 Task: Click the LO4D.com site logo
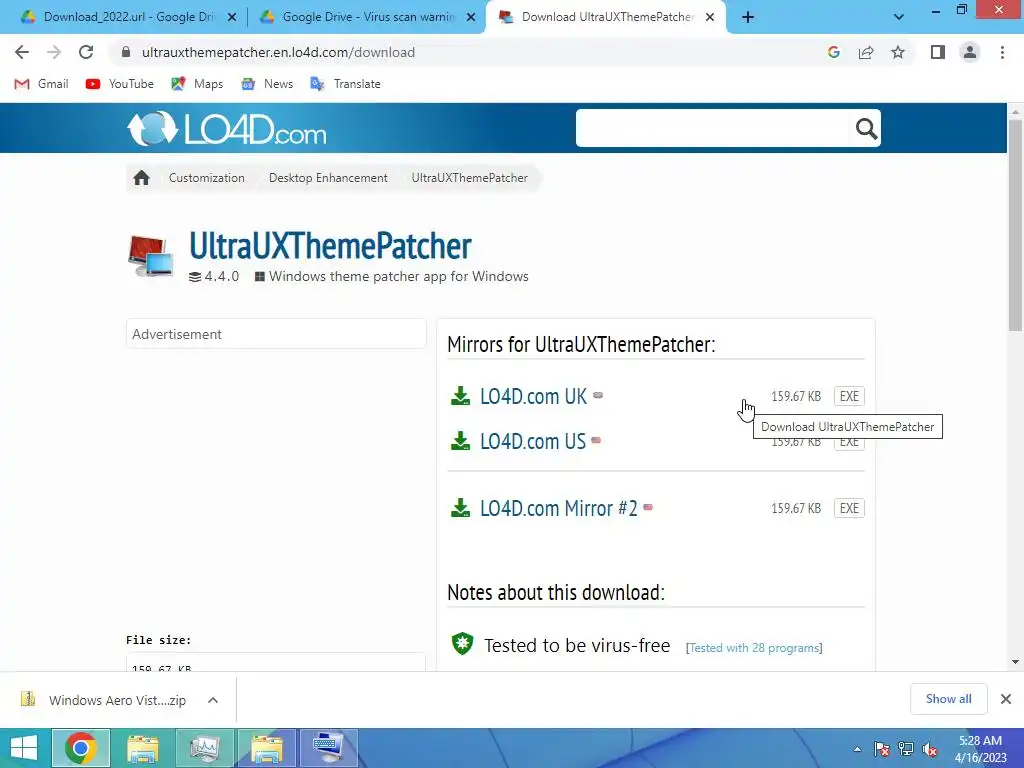226,129
